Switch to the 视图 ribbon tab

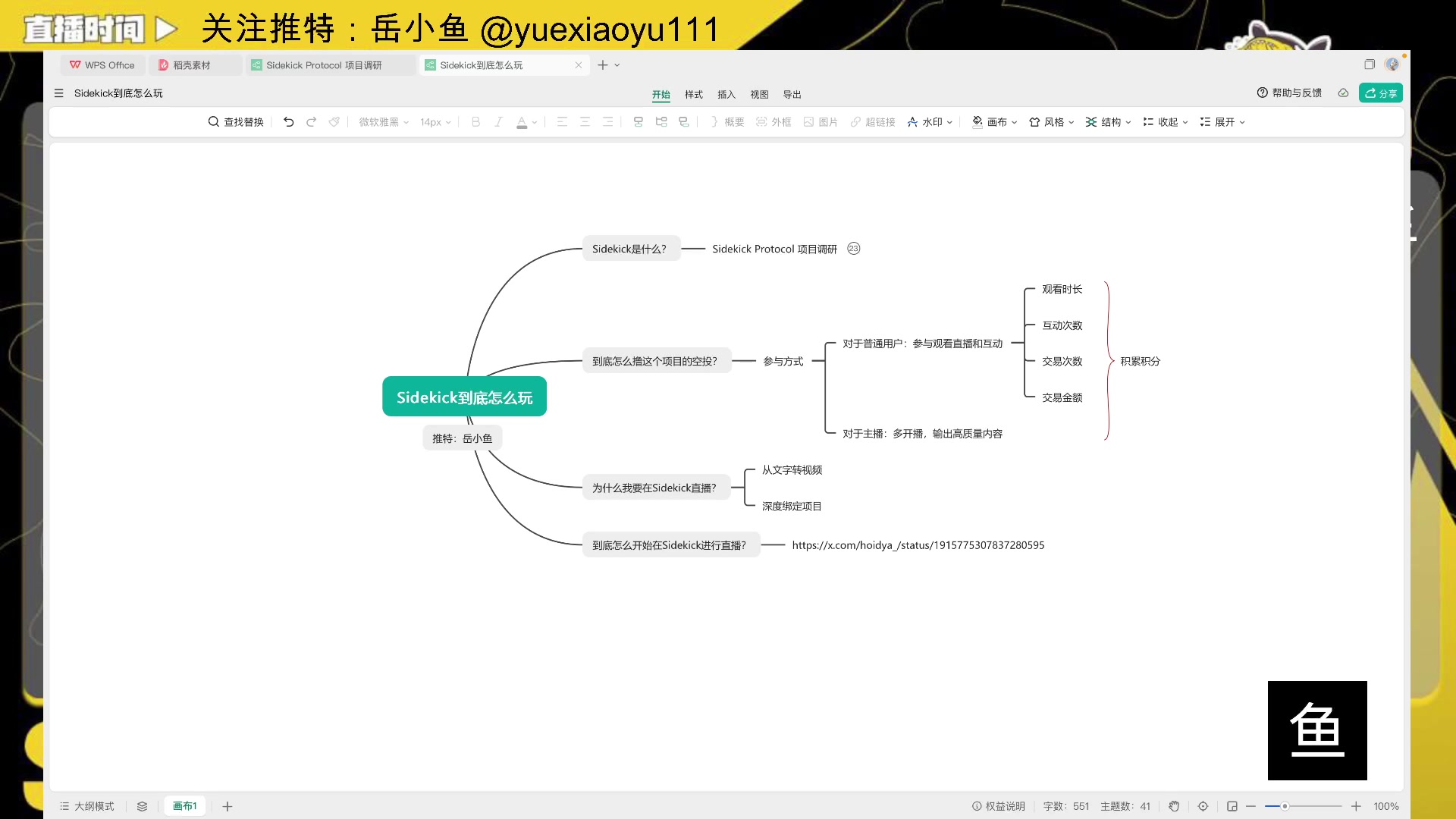(x=759, y=95)
